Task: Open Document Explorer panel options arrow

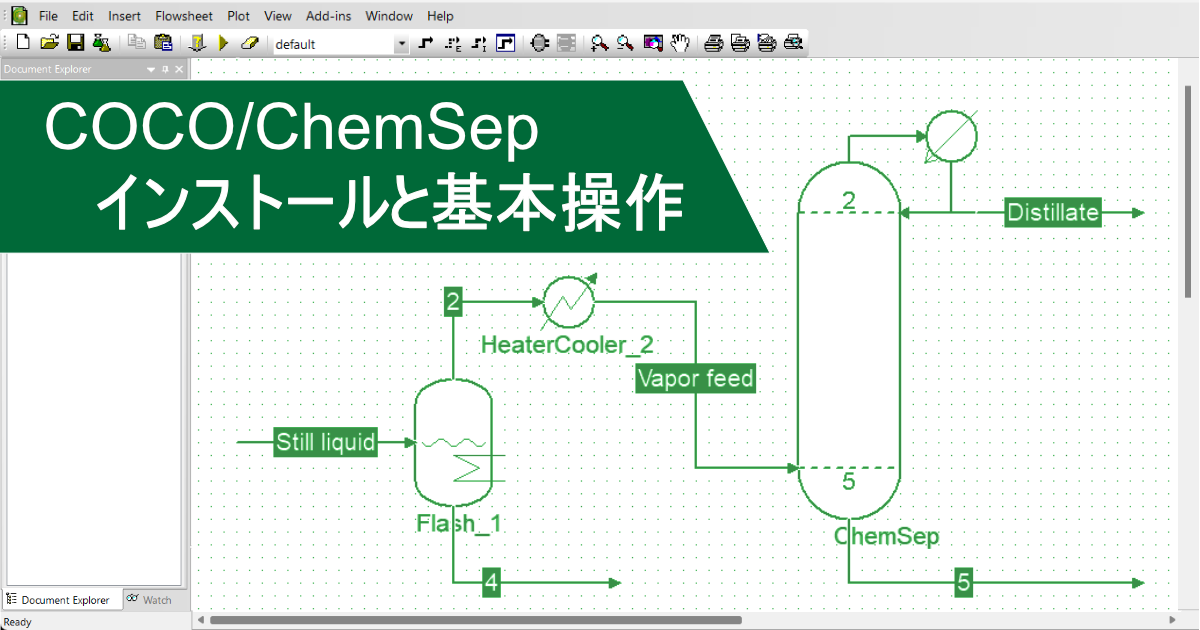Action: (151, 69)
